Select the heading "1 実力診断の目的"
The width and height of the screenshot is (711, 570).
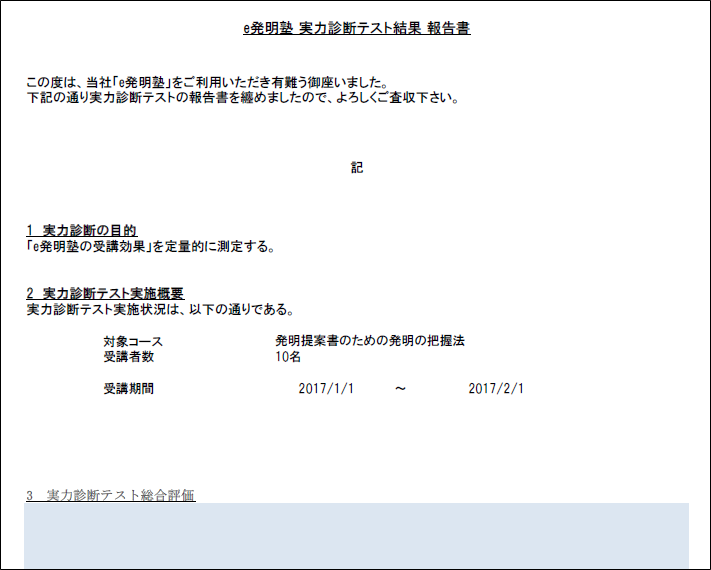point(81,231)
